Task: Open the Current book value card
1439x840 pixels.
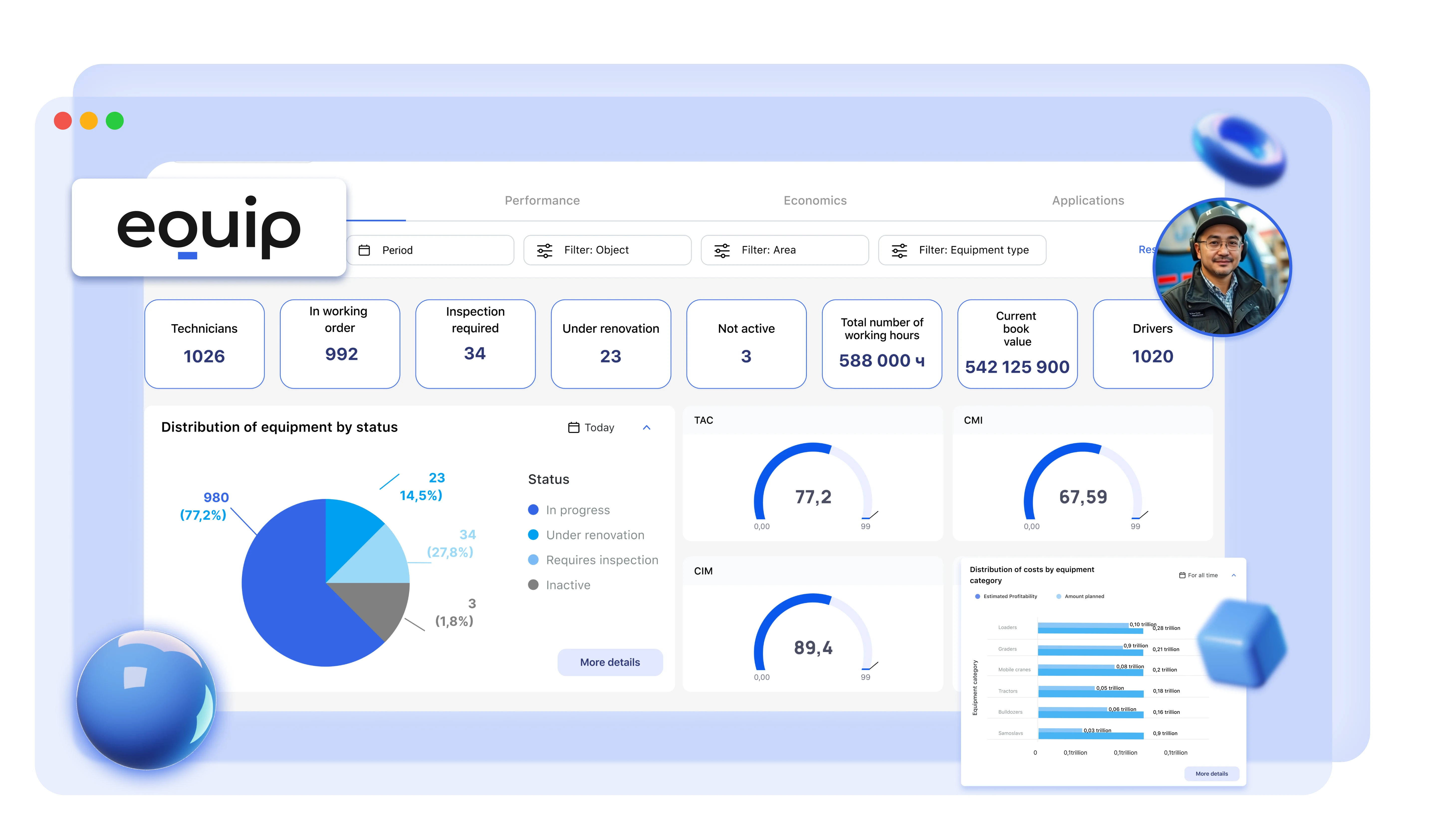Action: pos(1017,344)
